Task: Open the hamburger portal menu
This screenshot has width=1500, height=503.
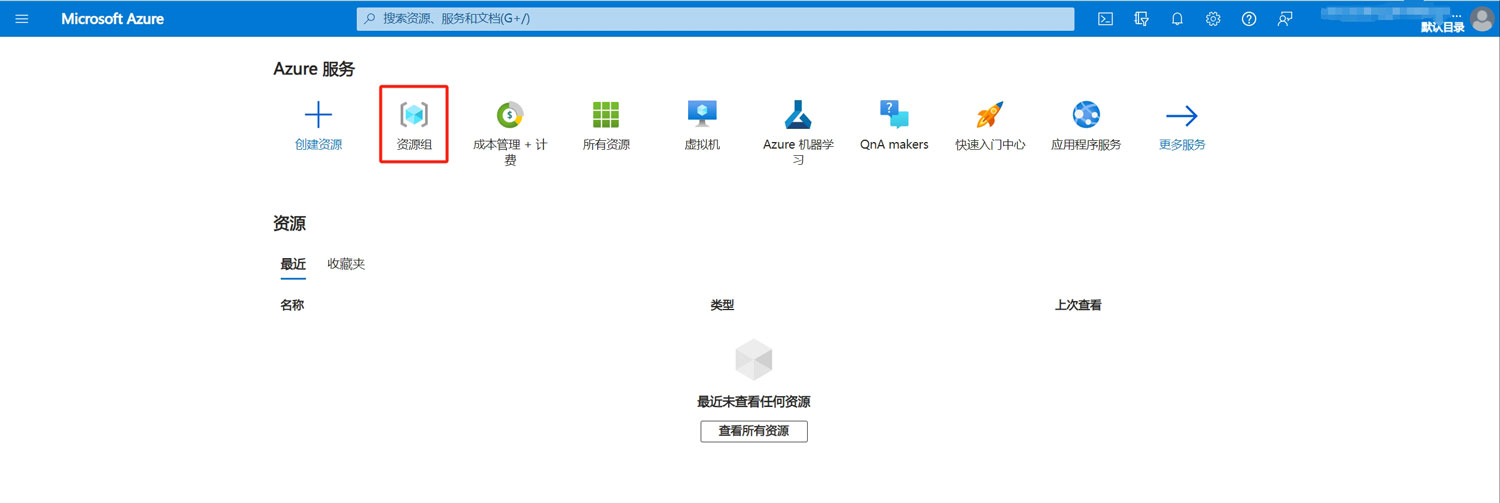Action: coord(22,18)
